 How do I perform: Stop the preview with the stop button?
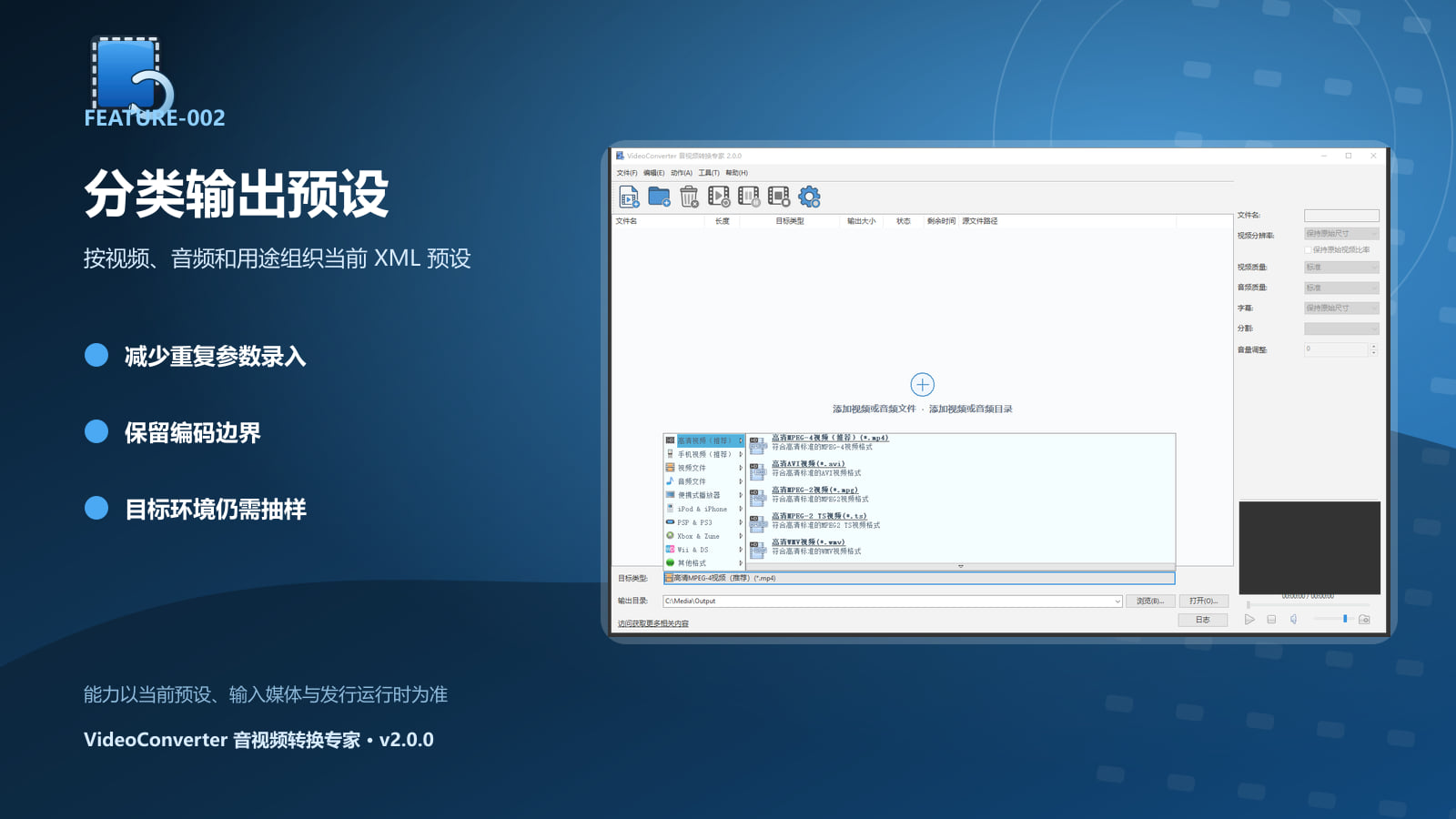click(1271, 620)
